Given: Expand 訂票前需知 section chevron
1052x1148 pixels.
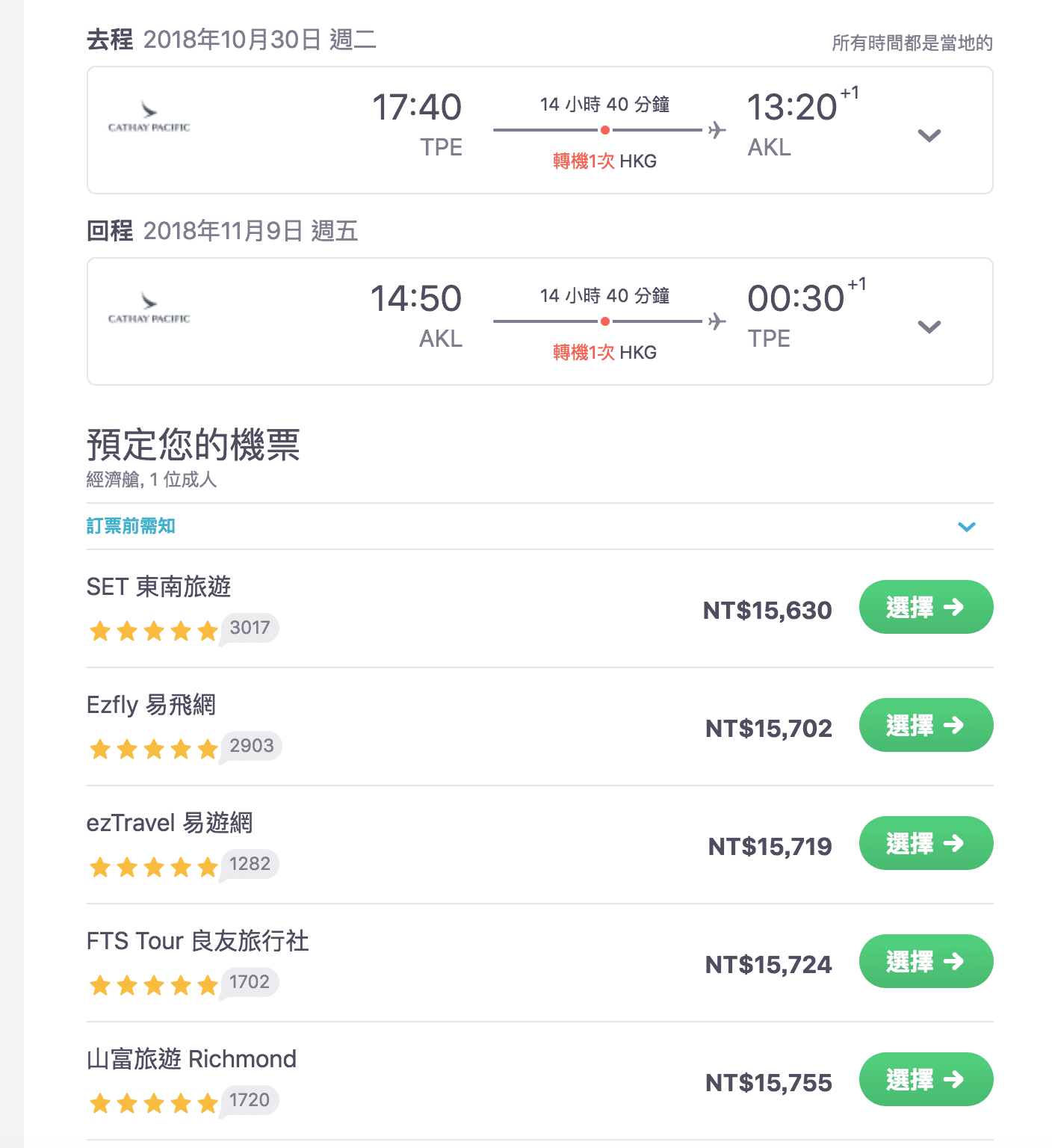Looking at the screenshot, I should [x=967, y=527].
